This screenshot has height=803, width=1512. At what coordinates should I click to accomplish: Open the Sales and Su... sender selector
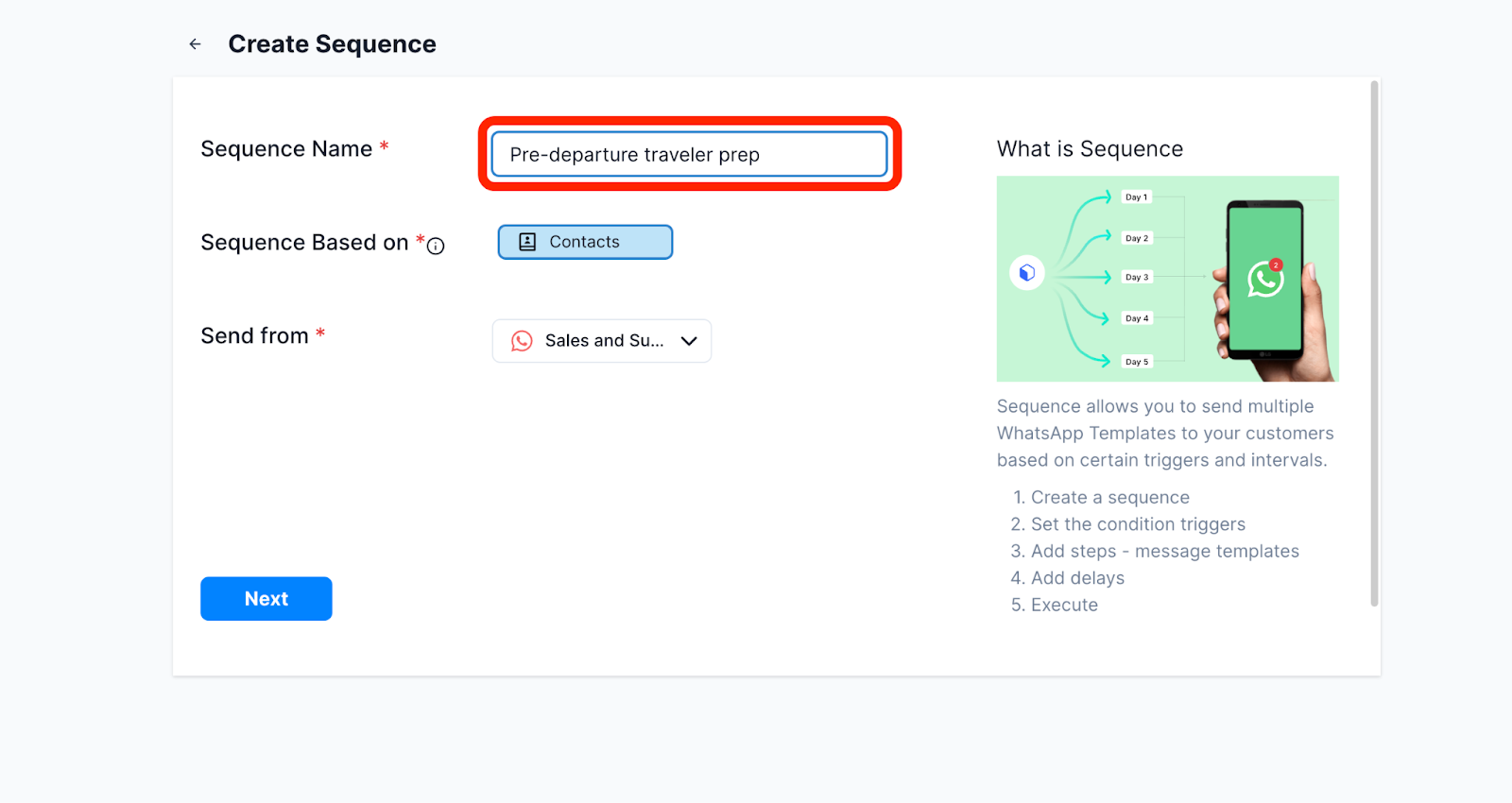click(603, 341)
